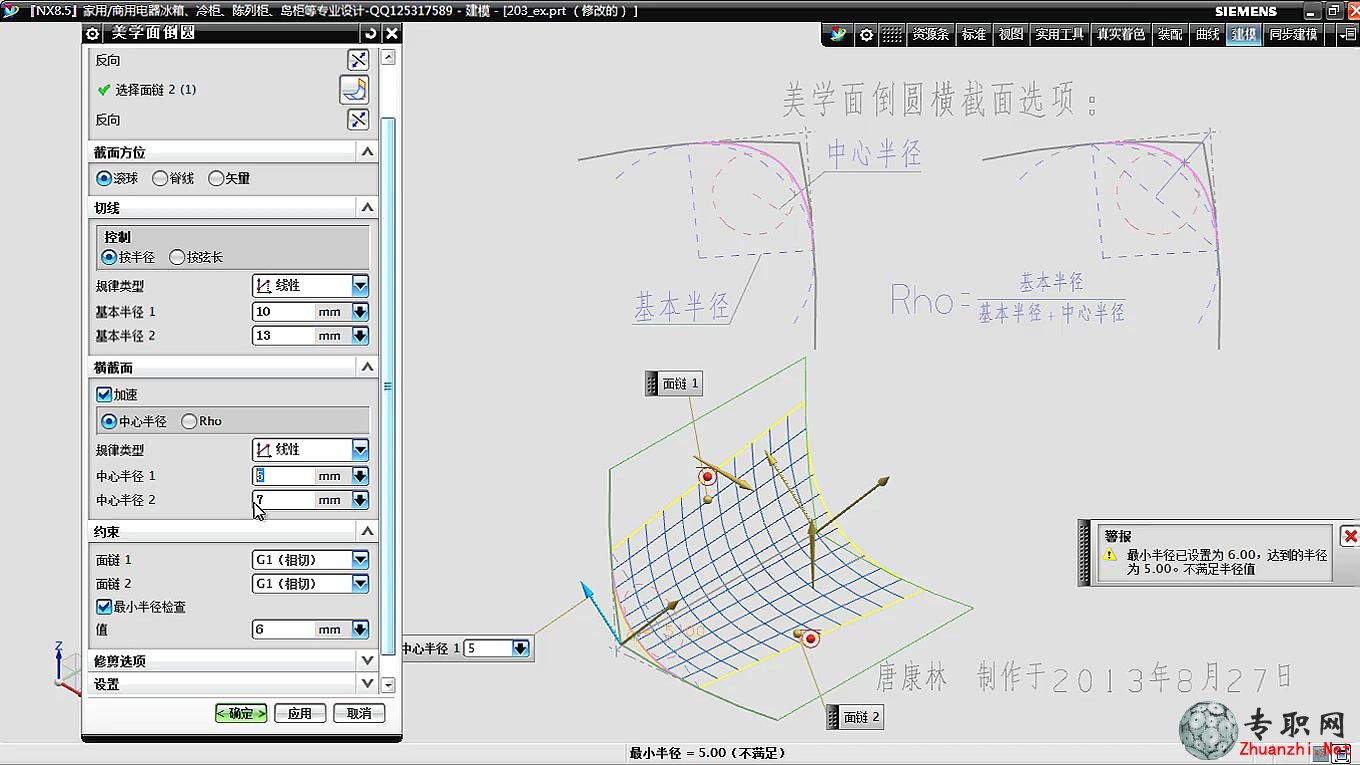Viewport: 1360px width, 765px height.
Task: Expand the 修剪选项 section
Action: click(x=367, y=660)
